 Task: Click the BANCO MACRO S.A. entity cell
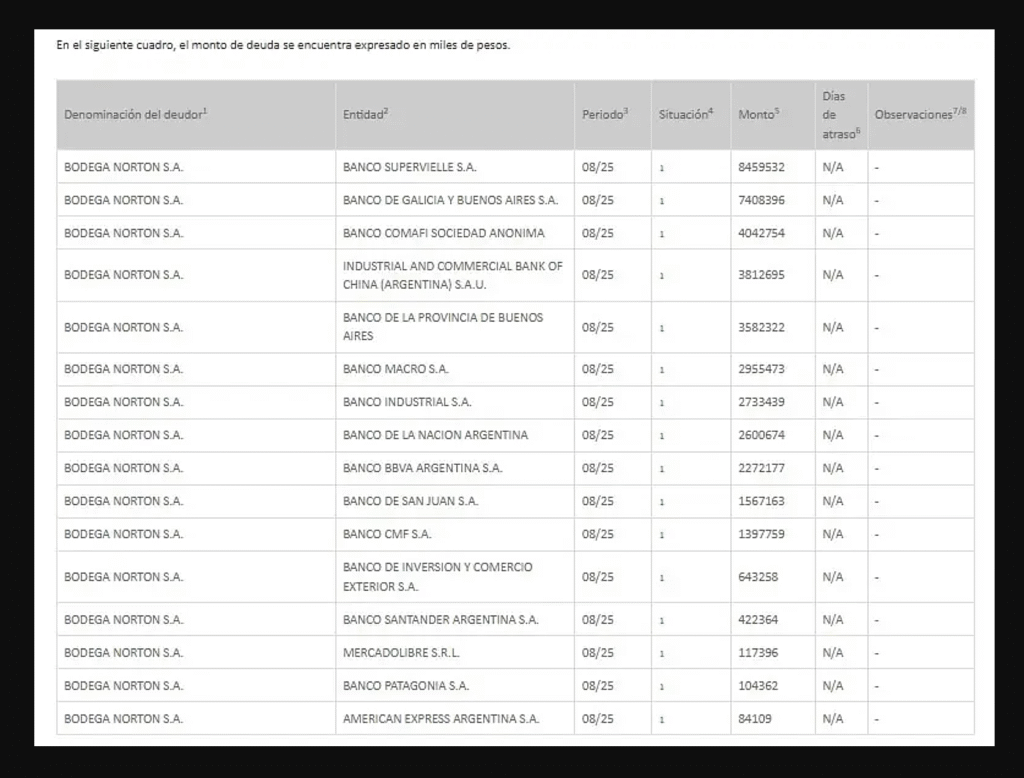[396, 369]
